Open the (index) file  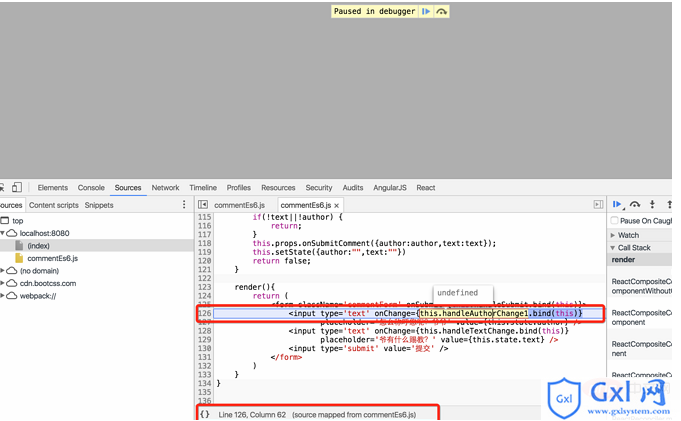(38, 246)
